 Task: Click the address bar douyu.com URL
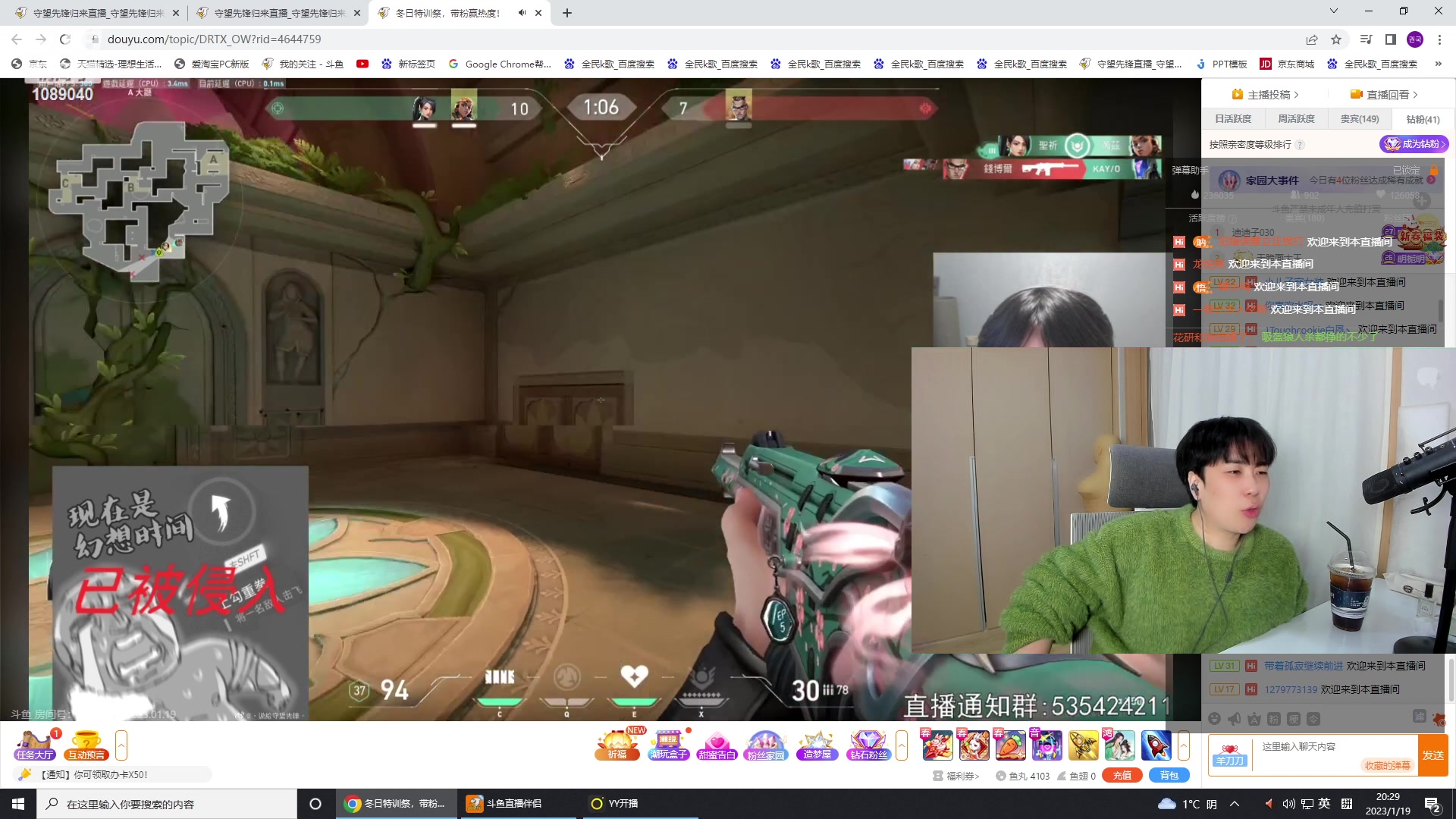coord(214,39)
